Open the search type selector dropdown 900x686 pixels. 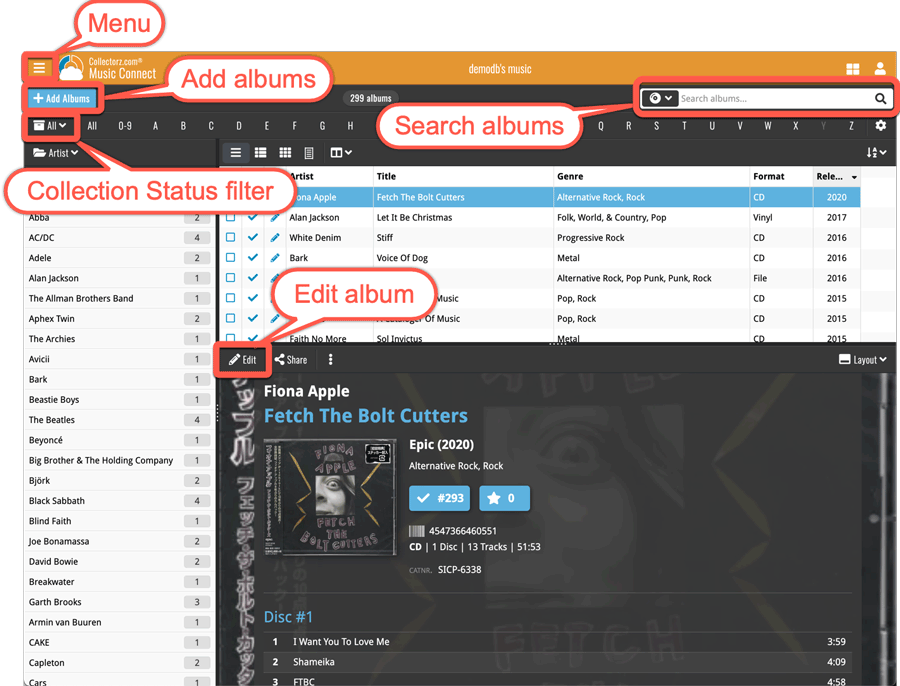click(660, 99)
